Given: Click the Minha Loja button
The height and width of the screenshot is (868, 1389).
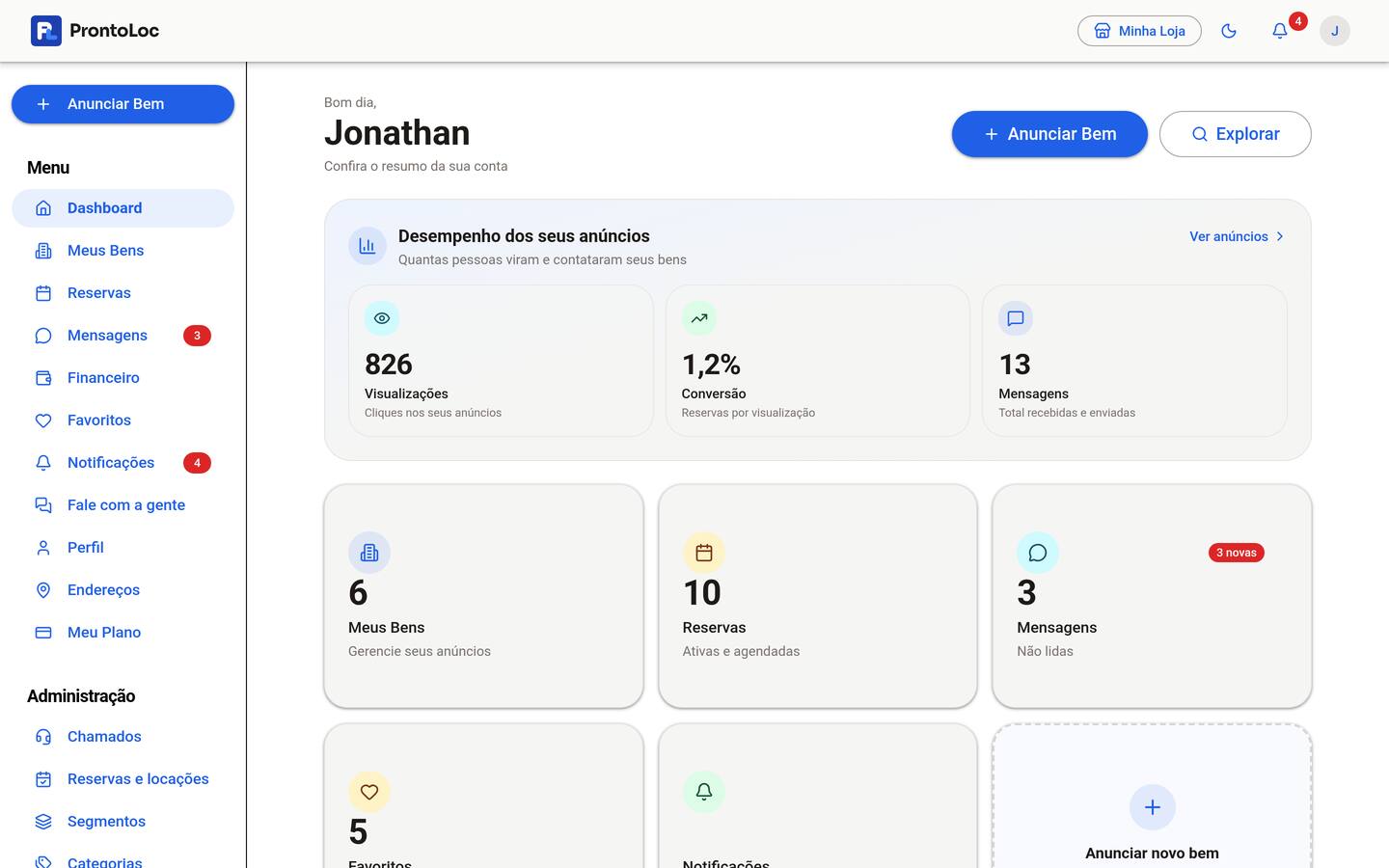Looking at the screenshot, I should pyautogui.click(x=1139, y=31).
